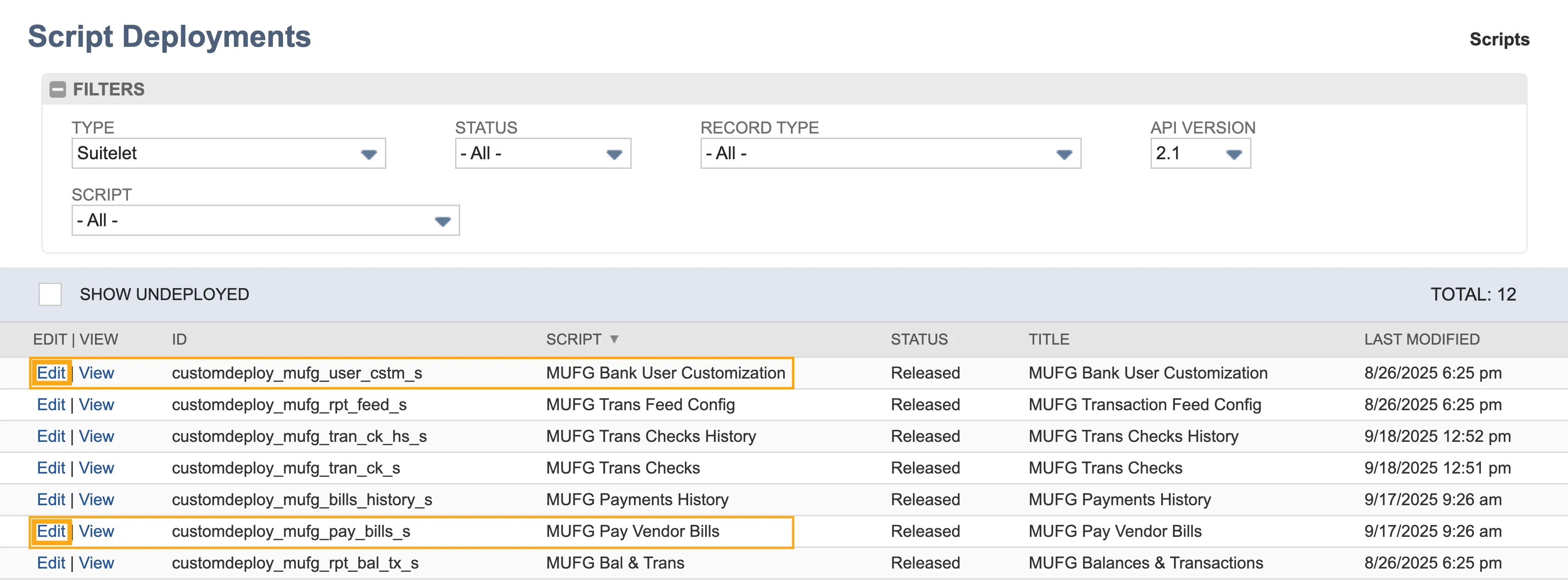Click script name MUFG Trans Checks History

click(651, 436)
